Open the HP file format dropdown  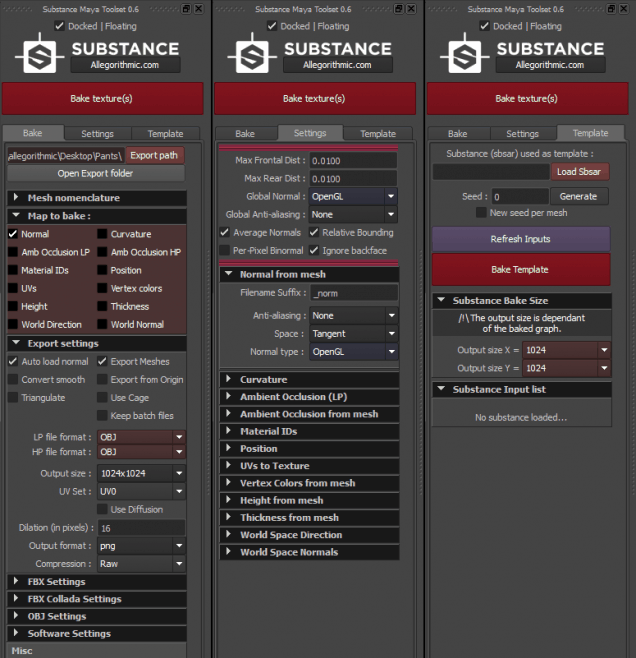(141, 452)
